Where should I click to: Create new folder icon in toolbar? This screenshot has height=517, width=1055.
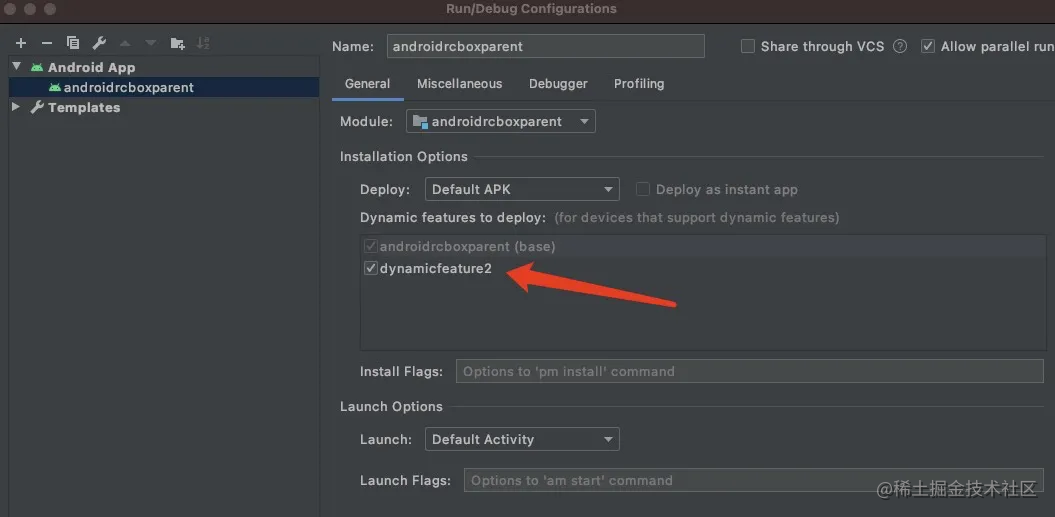[177, 43]
